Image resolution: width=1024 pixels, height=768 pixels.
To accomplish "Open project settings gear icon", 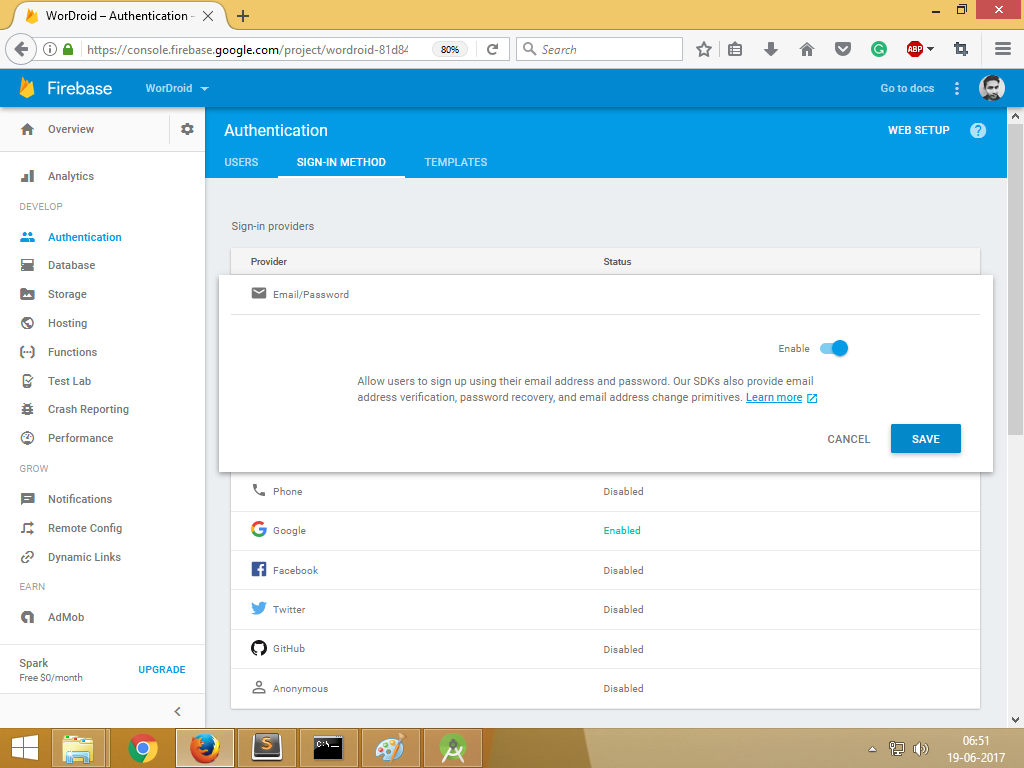I will (x=187, y=129).
